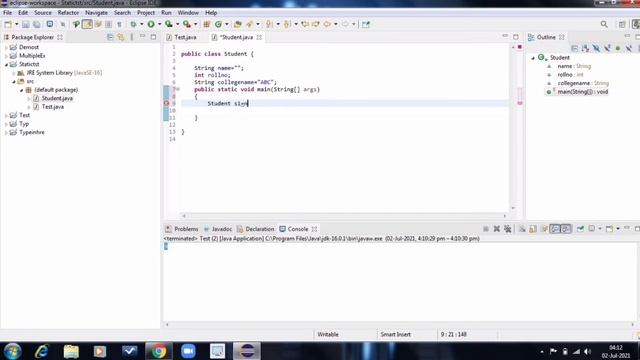This screenshot has height=360, width=640.
Task: Click Remove Launch X icon in Console
Action: tap(497, 229)
